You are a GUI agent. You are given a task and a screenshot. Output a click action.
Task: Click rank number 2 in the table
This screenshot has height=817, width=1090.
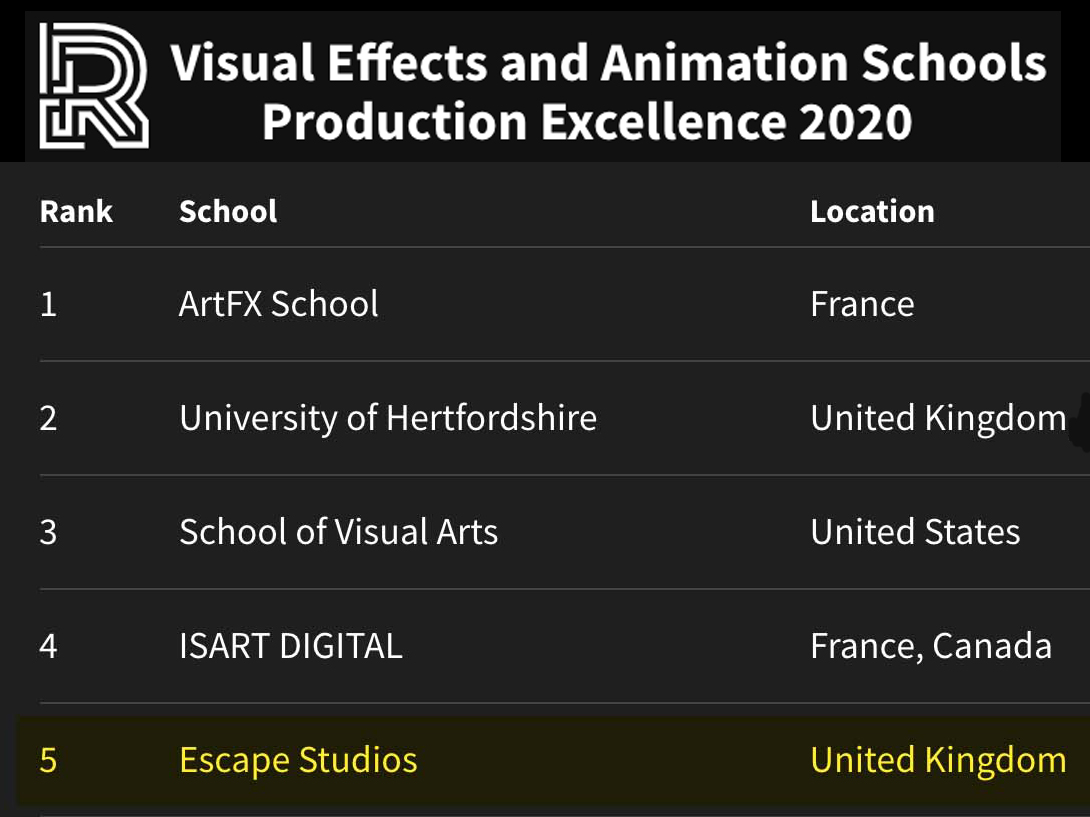48,418
